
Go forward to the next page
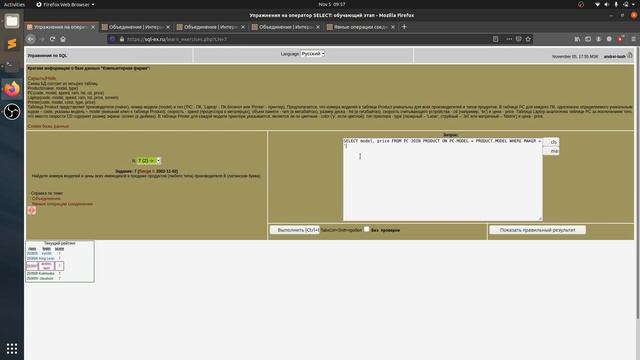tap(42, 39)
